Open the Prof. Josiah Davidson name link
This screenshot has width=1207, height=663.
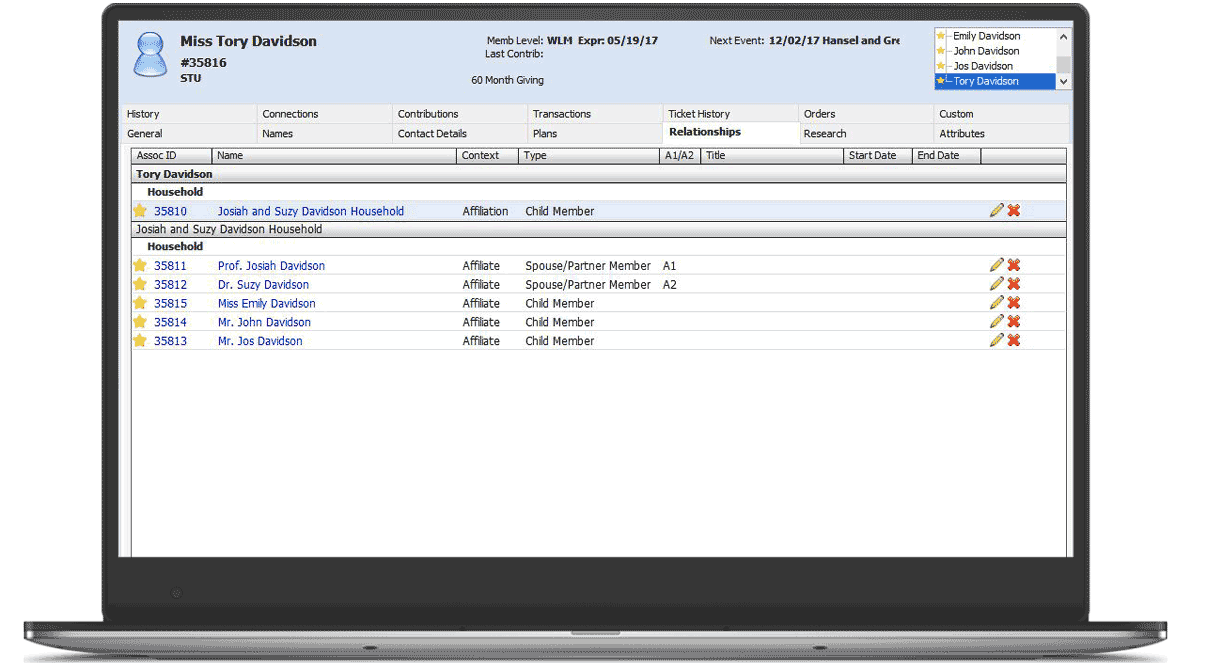271,266
